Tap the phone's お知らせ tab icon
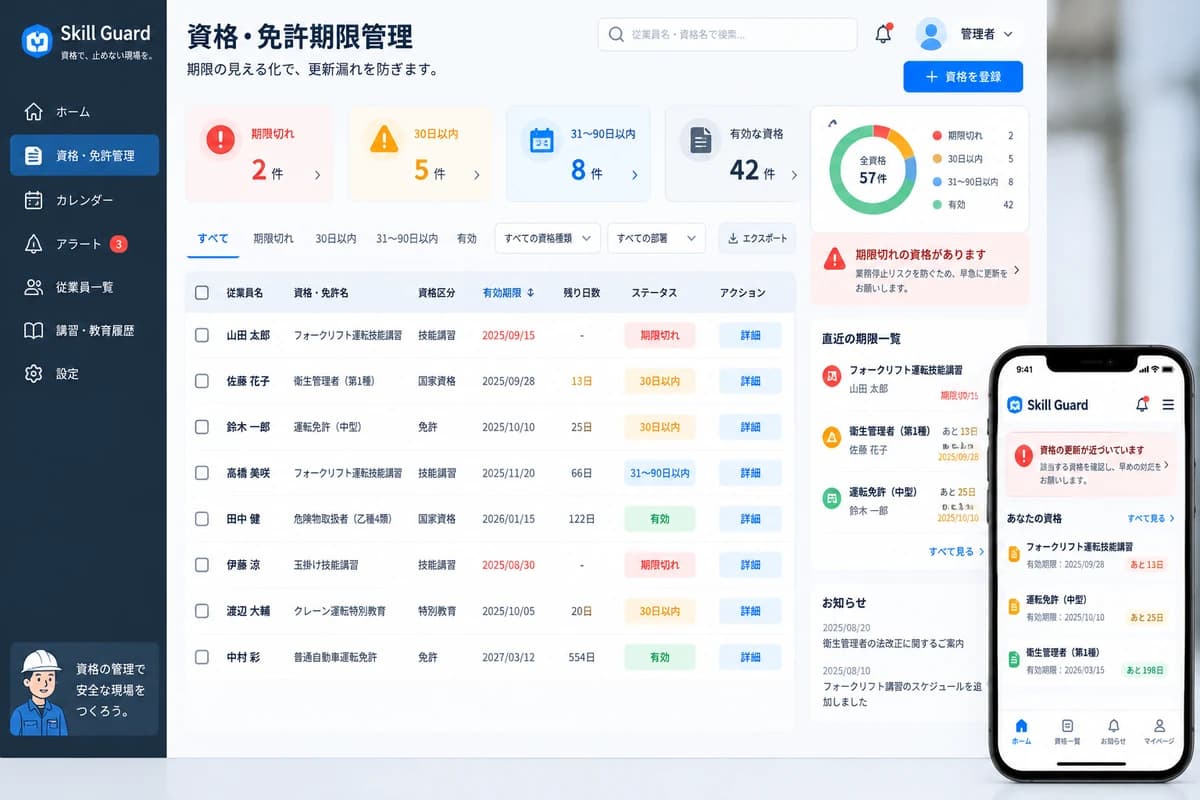This screenshot has width=1200, height=800. (x=1113, y=726)
